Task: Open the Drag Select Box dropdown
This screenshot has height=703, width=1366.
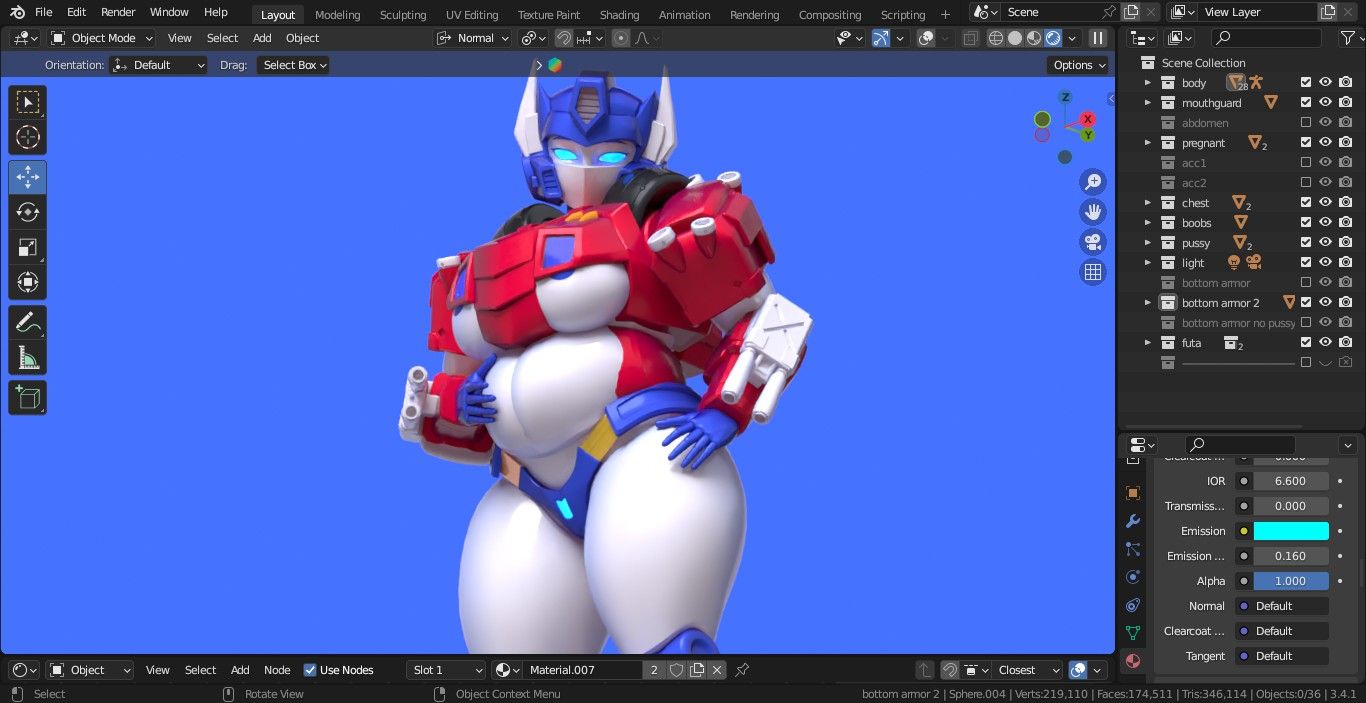Action: click(293, 65)
